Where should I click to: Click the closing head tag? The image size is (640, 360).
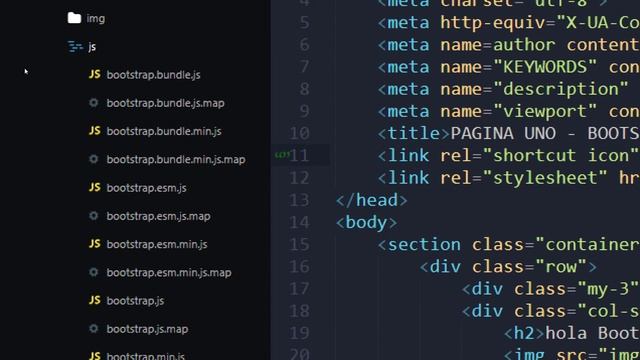pos(371,200)
